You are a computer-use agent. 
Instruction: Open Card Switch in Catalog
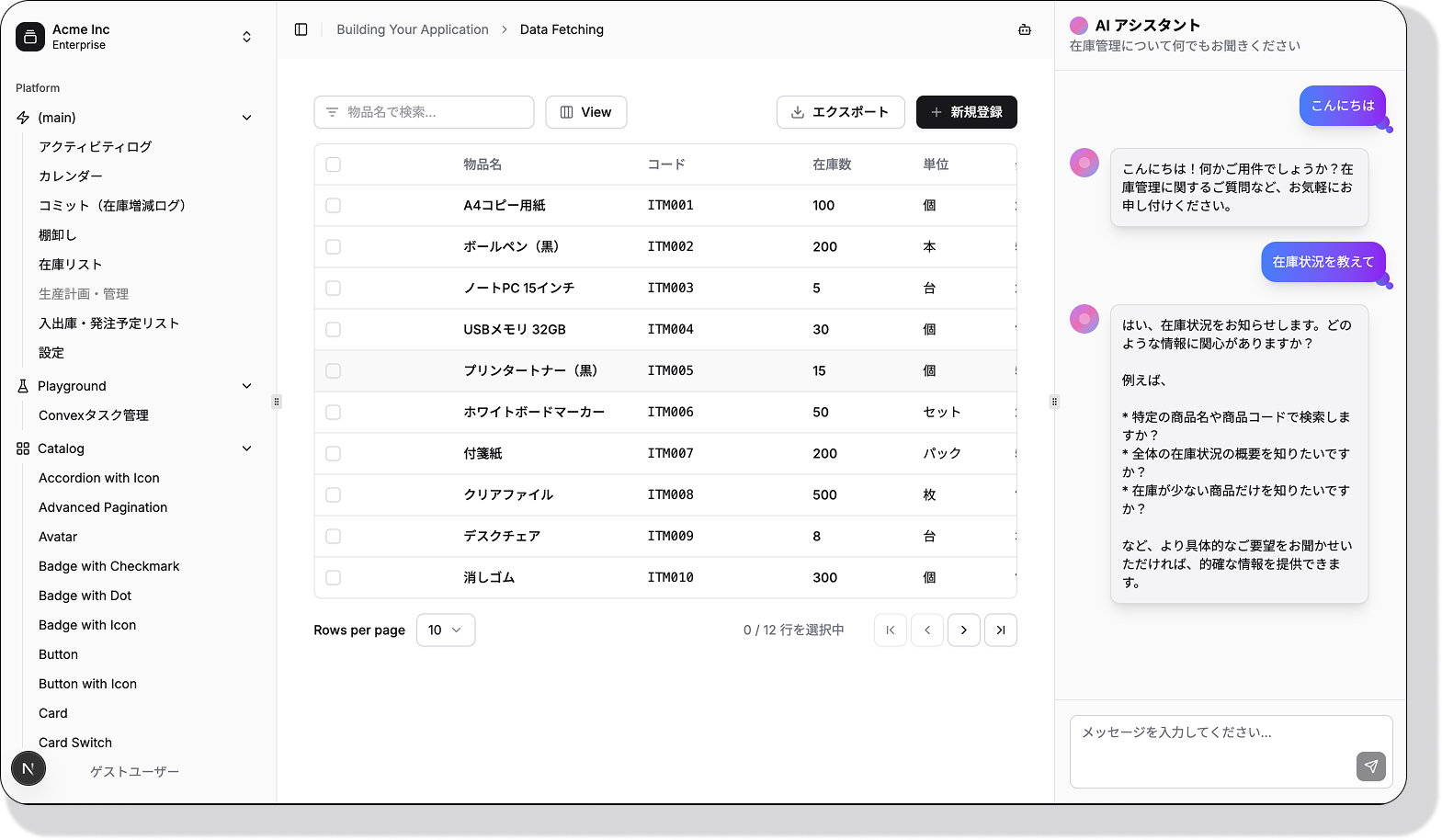click(x=75, y=743)
